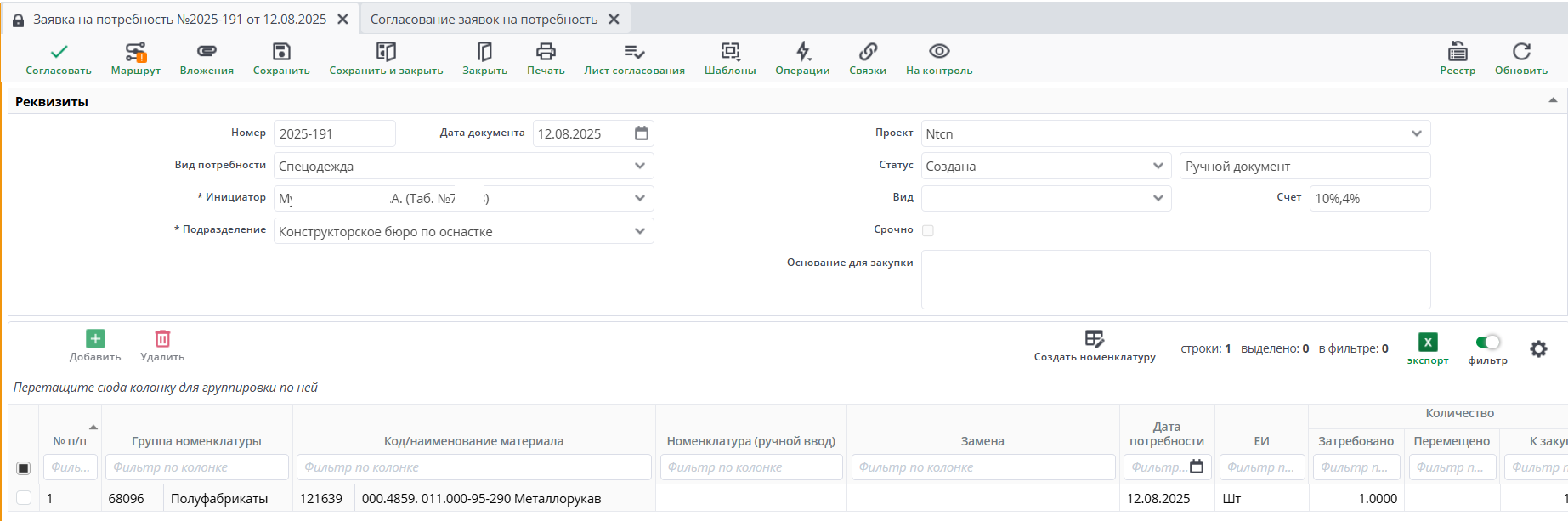1568x521 pixels.
Task: Expand the Вид потребности dropdown
Action: 640,167
